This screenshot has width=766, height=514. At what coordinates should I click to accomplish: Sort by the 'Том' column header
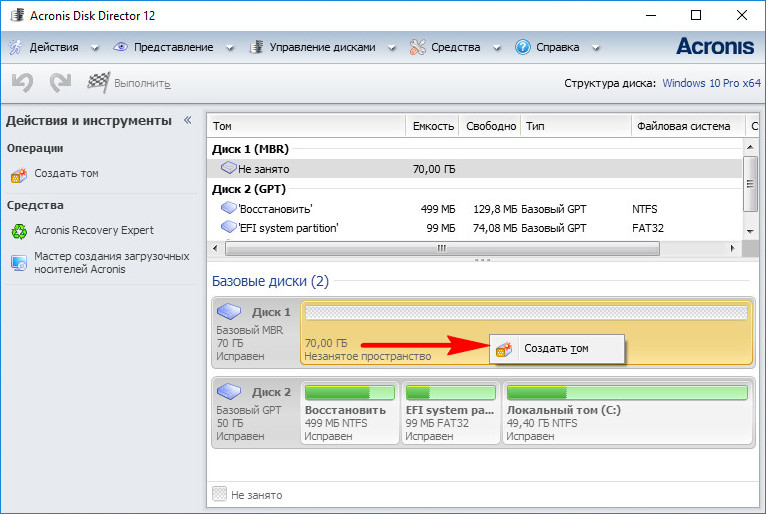click(x=306, y=126)
